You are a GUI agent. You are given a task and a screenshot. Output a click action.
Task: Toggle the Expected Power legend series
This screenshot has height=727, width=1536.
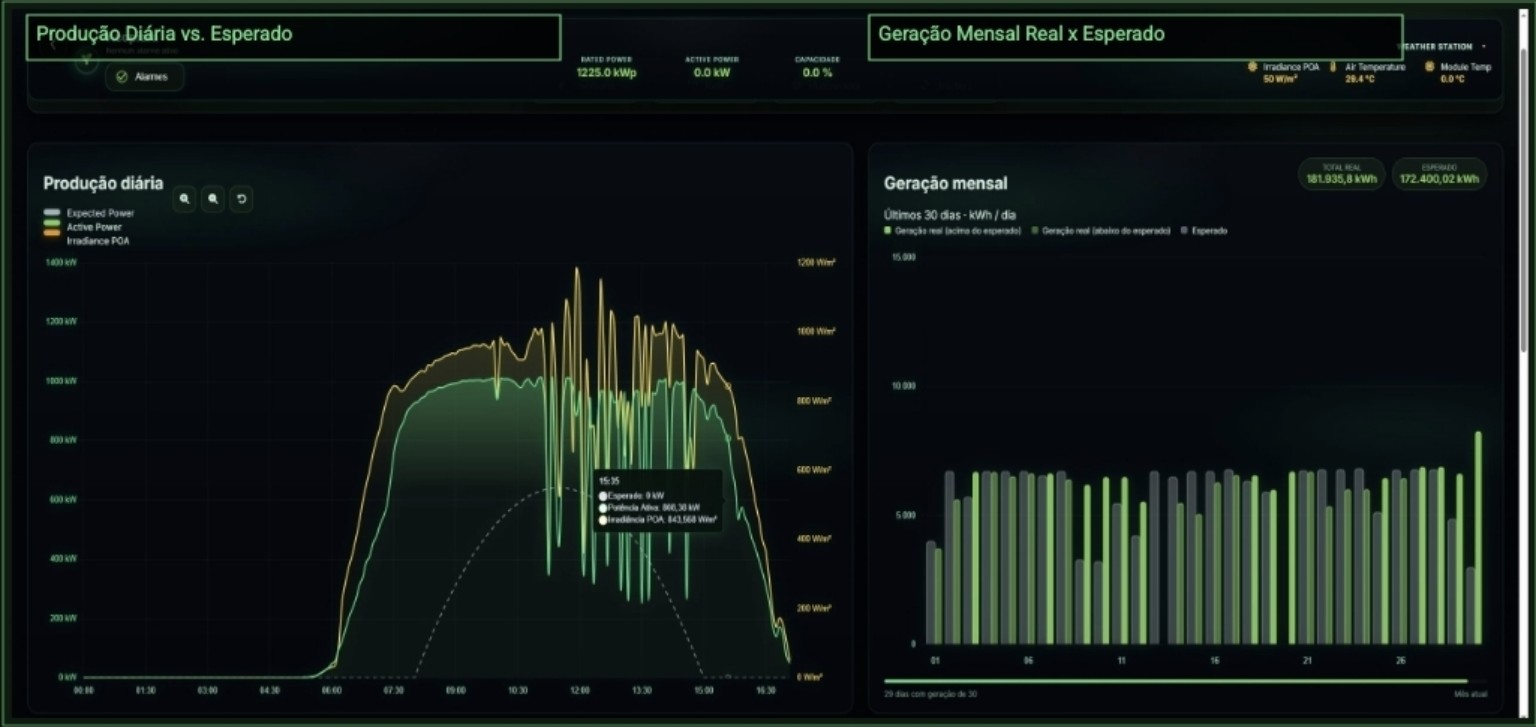89,213
